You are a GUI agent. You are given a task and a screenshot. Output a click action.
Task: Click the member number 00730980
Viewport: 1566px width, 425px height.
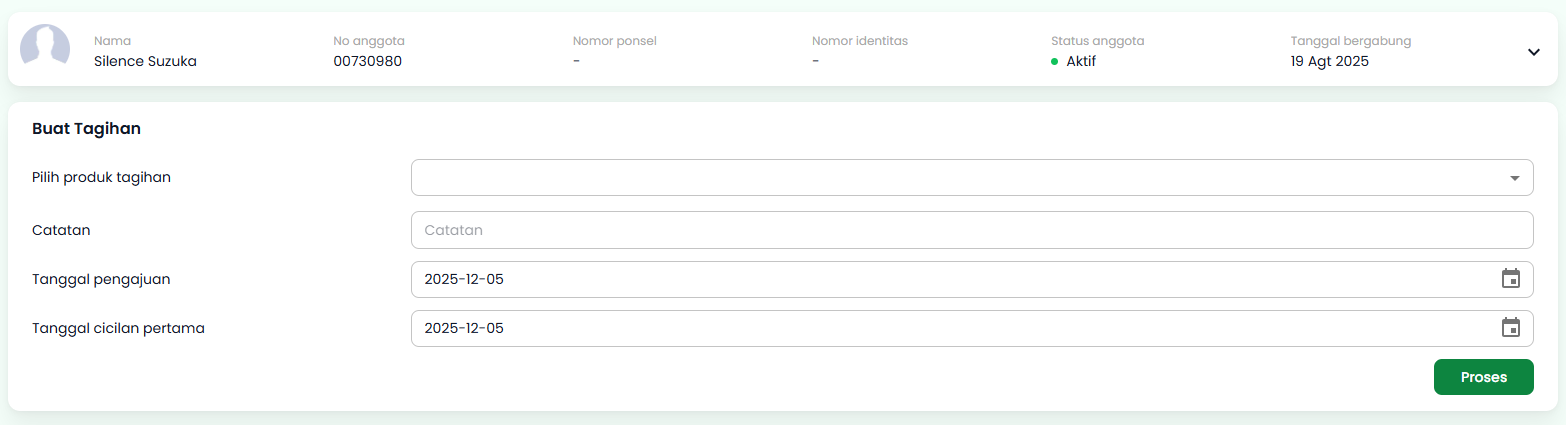point(367,61)
